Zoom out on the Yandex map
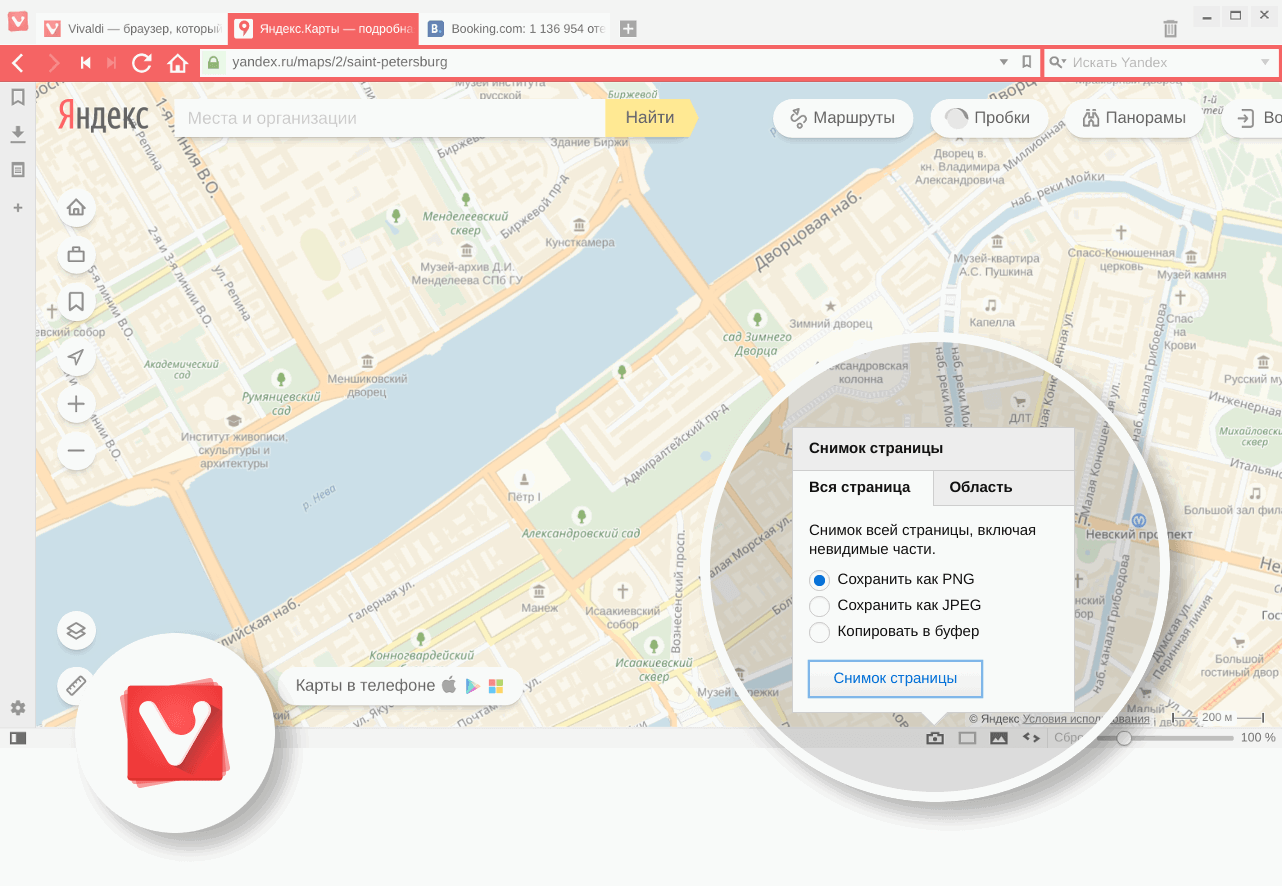 [x=76, y=451]
